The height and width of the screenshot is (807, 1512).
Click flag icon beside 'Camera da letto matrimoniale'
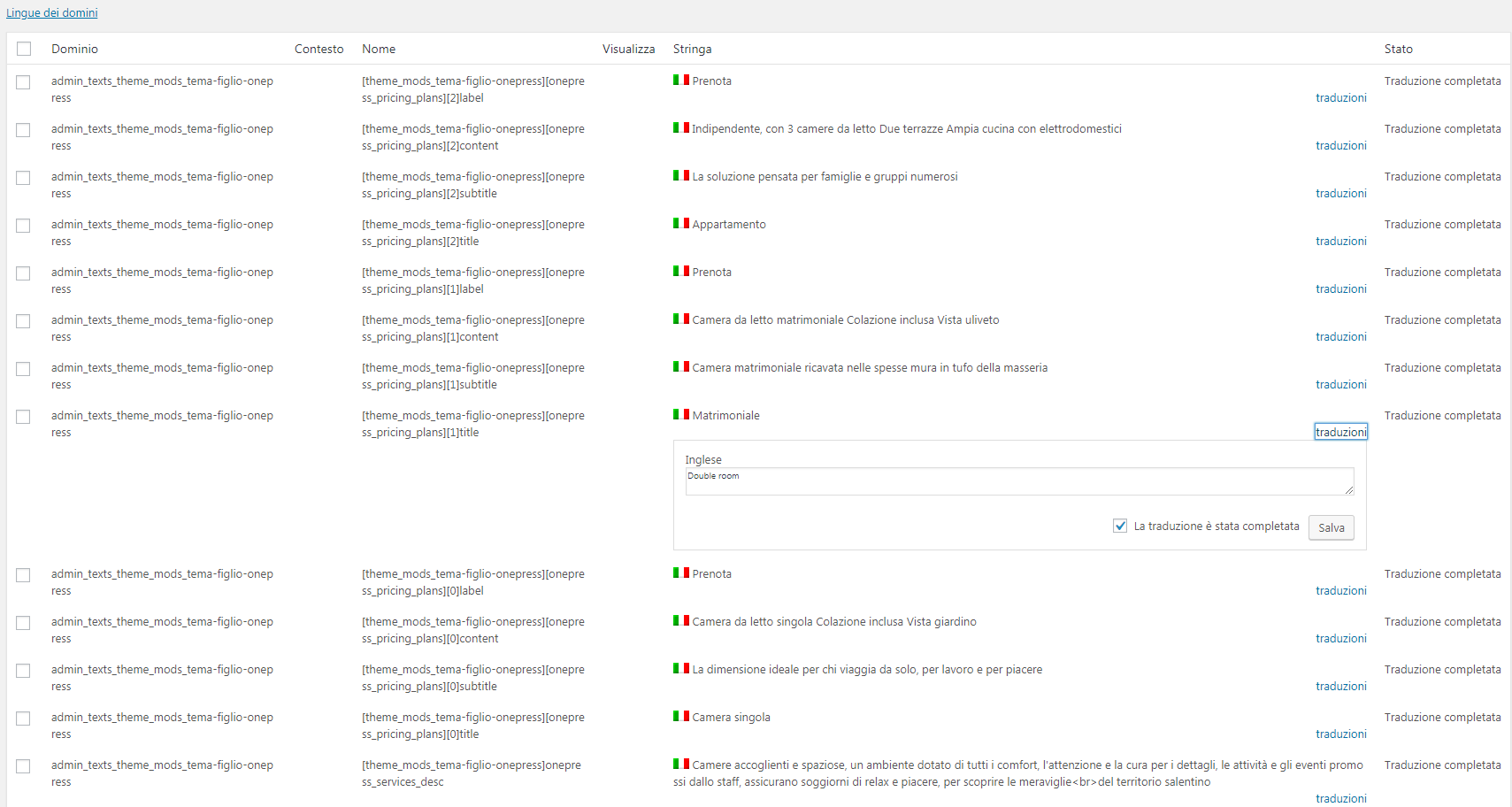[x=680, y=319]
